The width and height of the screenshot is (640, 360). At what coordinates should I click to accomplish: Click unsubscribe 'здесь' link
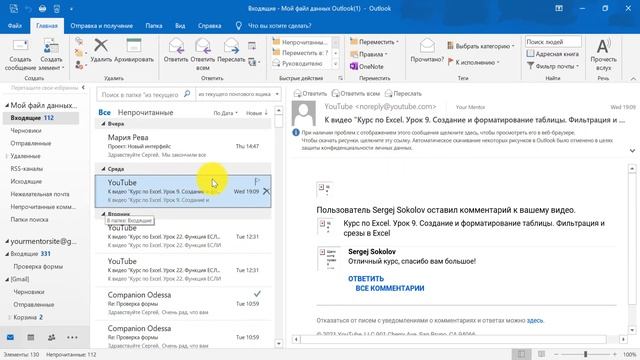tap(535, 320)
